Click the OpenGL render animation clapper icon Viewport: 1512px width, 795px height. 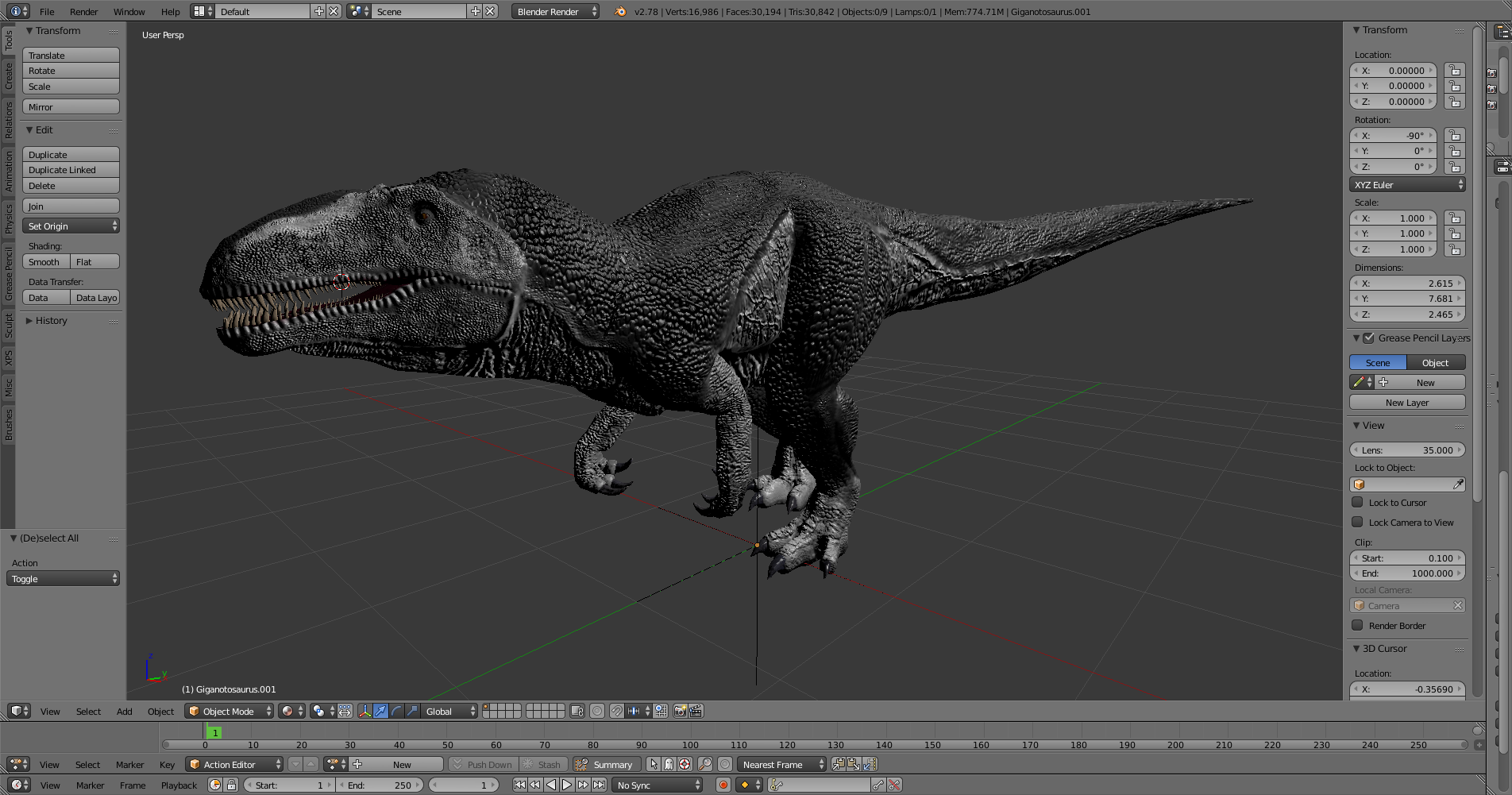click(x=696, y=711)
